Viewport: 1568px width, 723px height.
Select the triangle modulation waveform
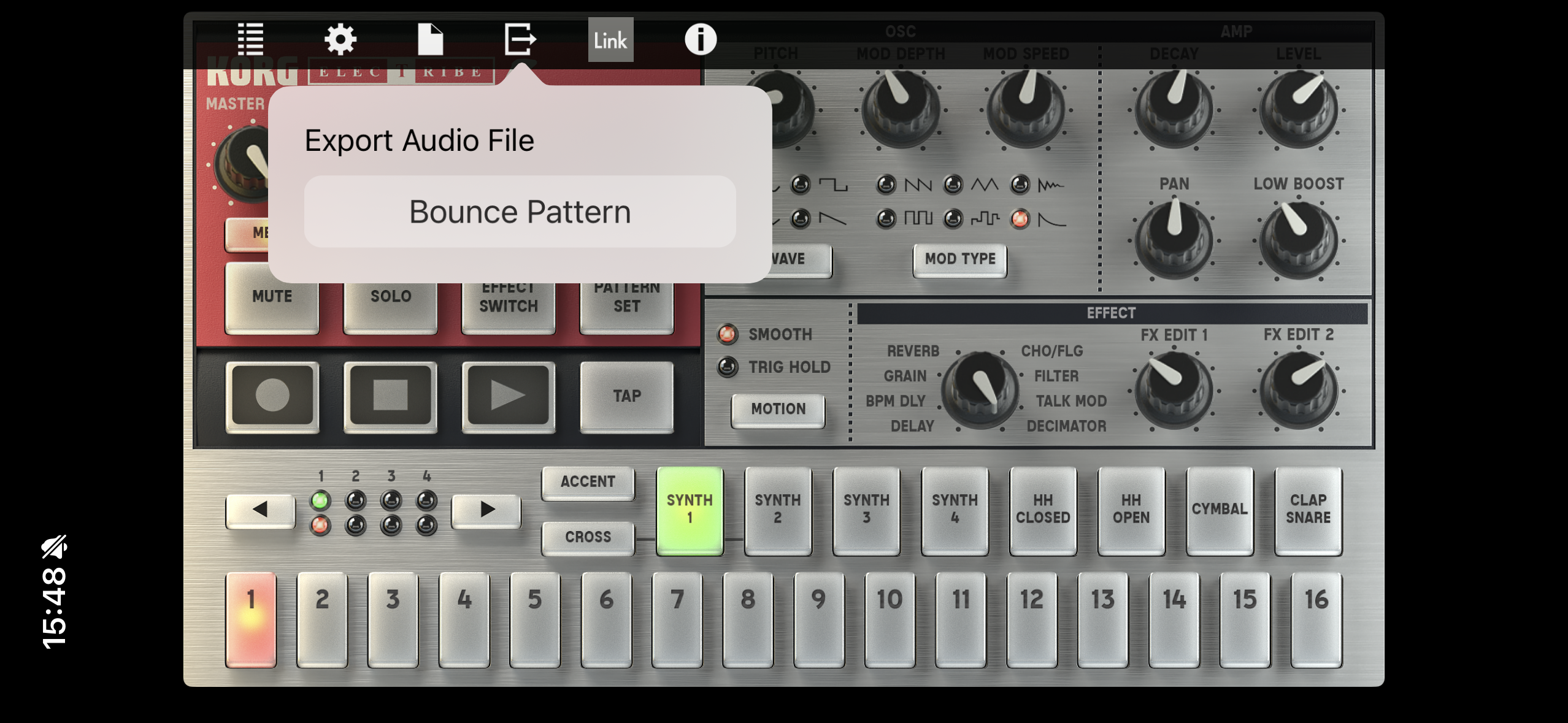point(952,185)
